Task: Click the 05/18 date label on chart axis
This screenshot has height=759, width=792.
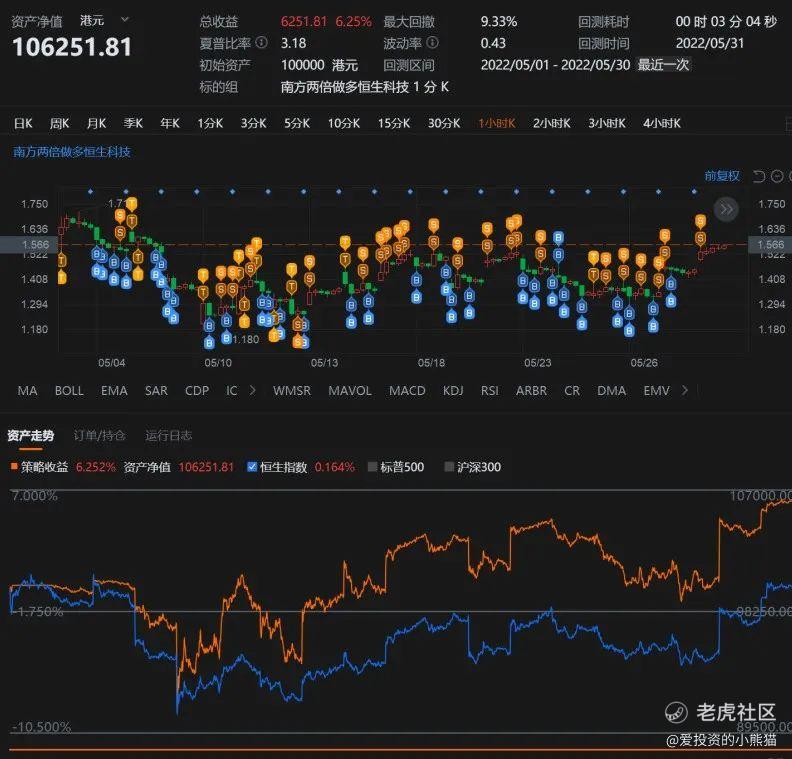Action: (x=431, y=363)
